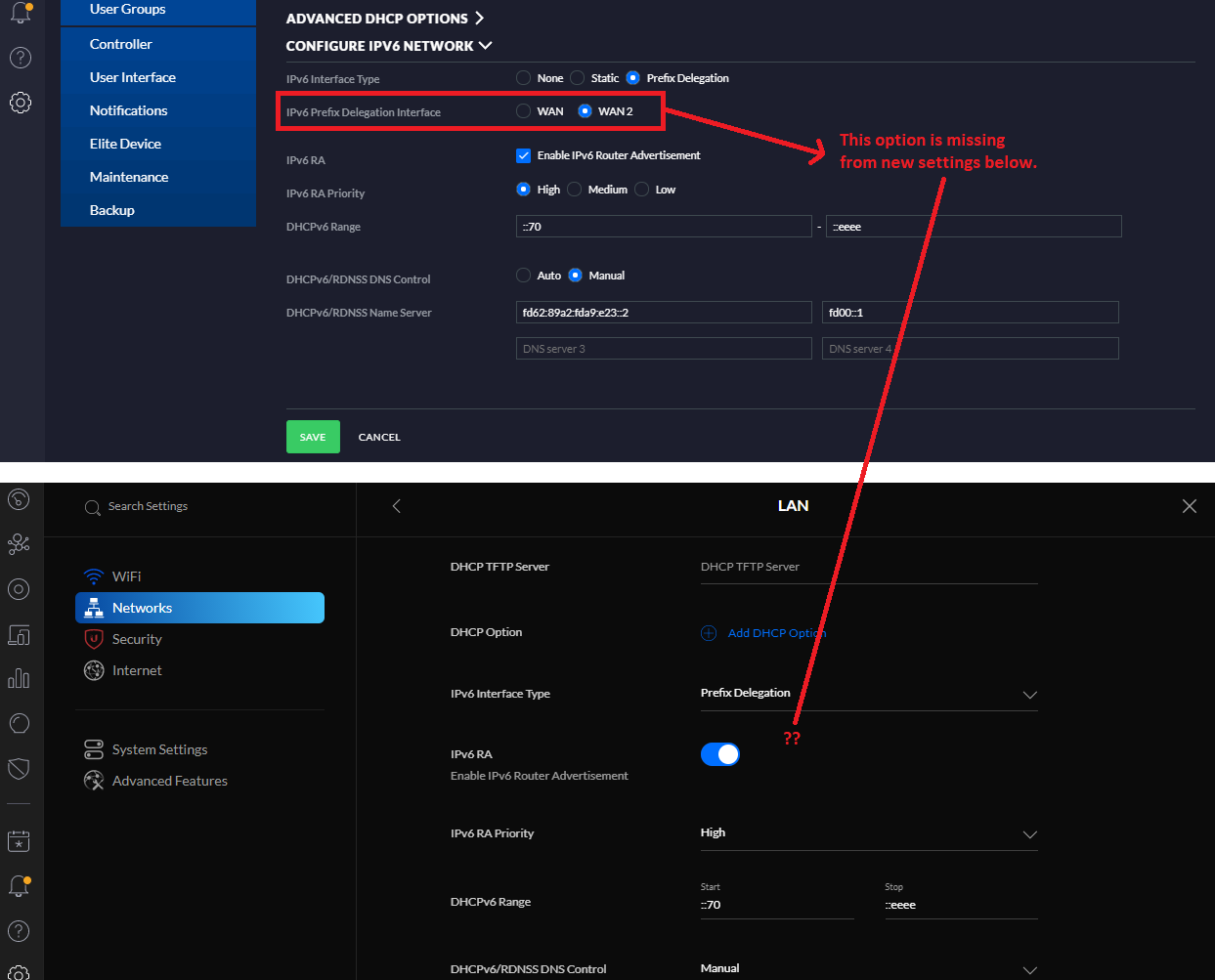Open the Maintenance sidebar item
Viewport: 1215px width, 980px height.
click(129, 177)
